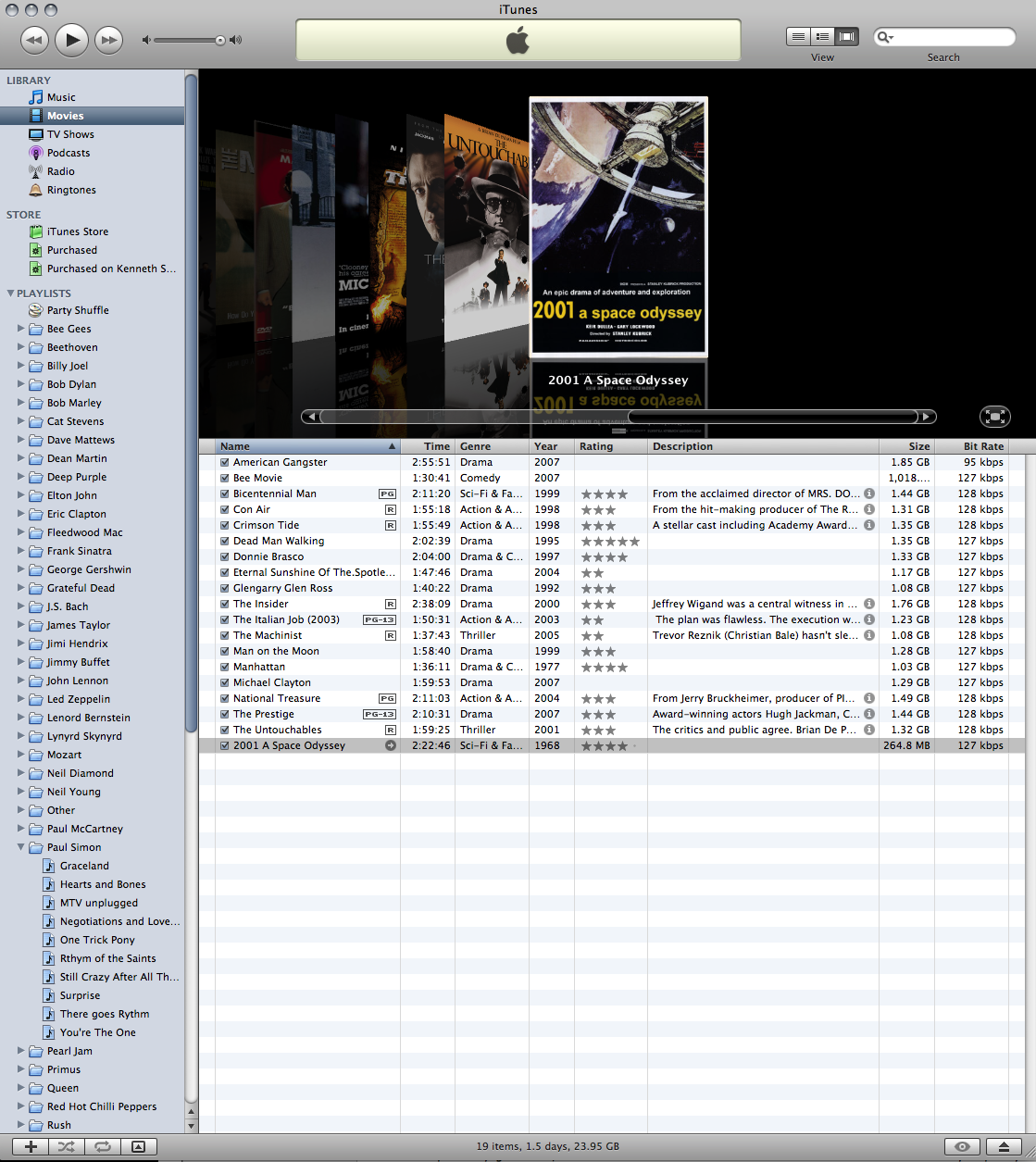Show info for Bicentennial Man description
This screenshot has width=1036, height=1162.
coord(869,494)
